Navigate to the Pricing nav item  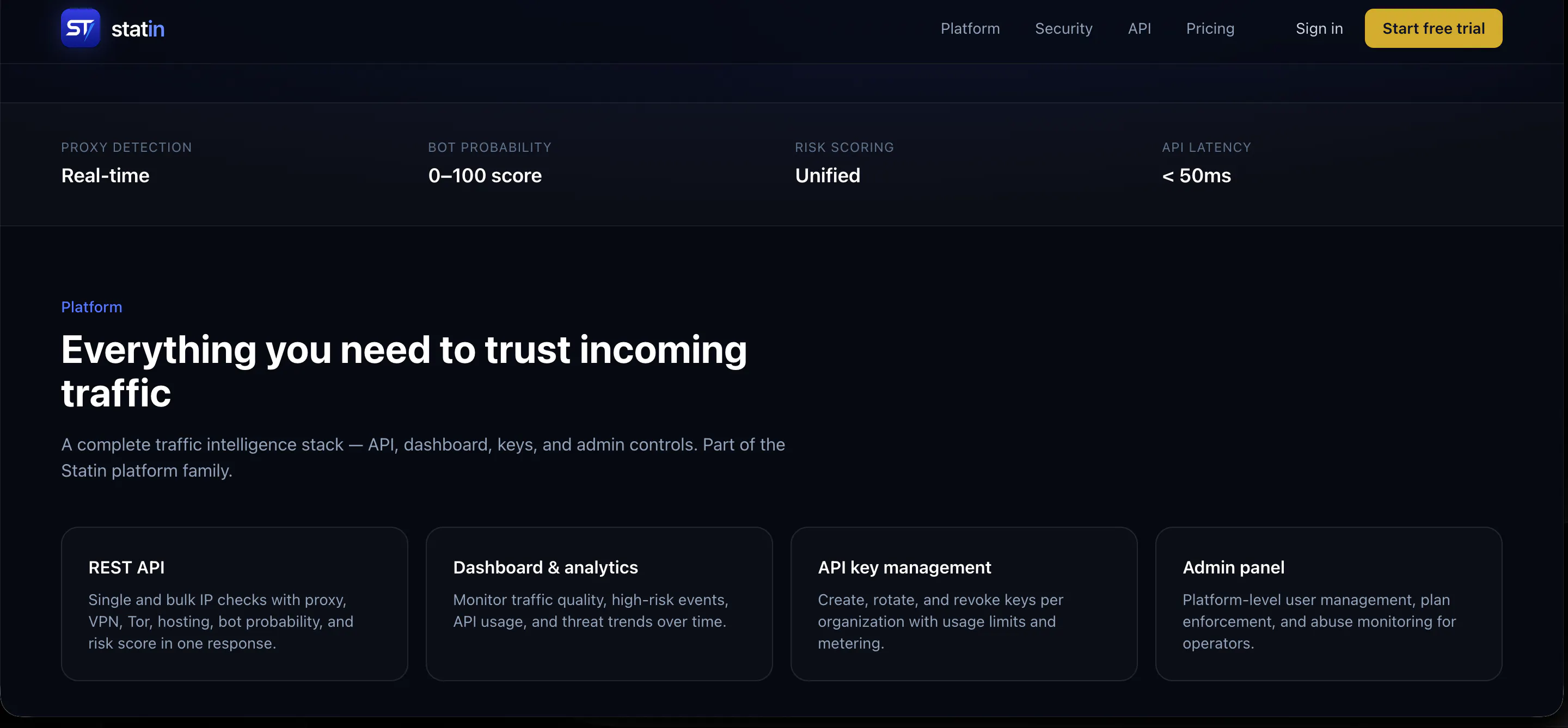click(1210, 29)
